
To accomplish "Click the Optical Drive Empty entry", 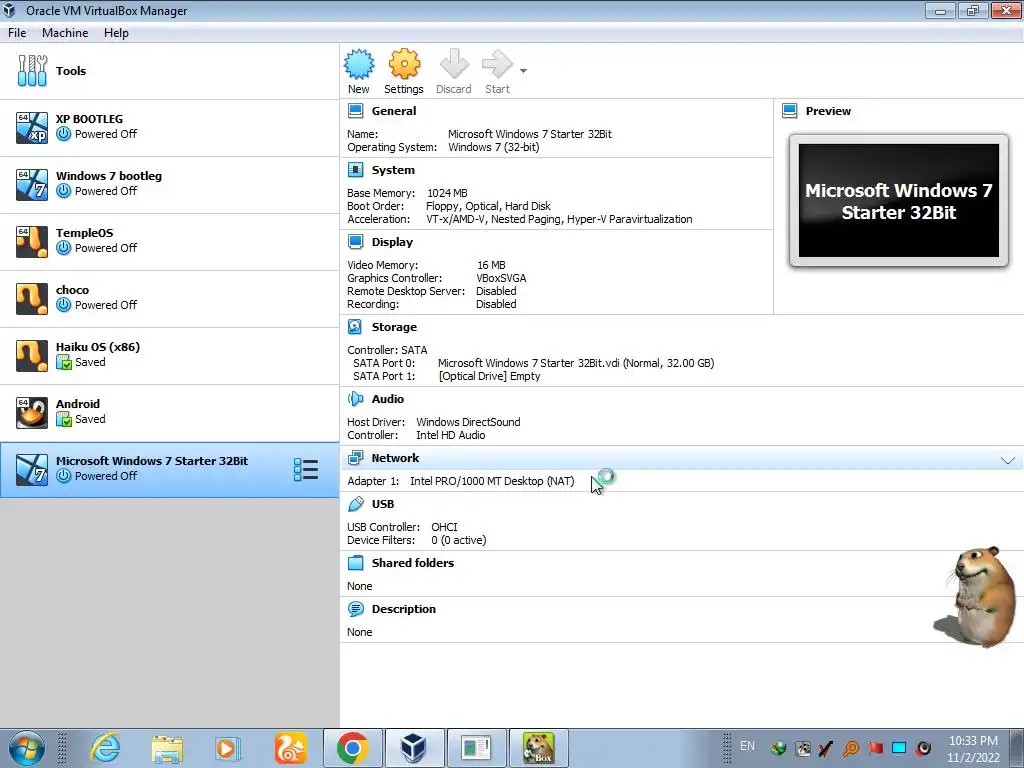I will point(489,376).
